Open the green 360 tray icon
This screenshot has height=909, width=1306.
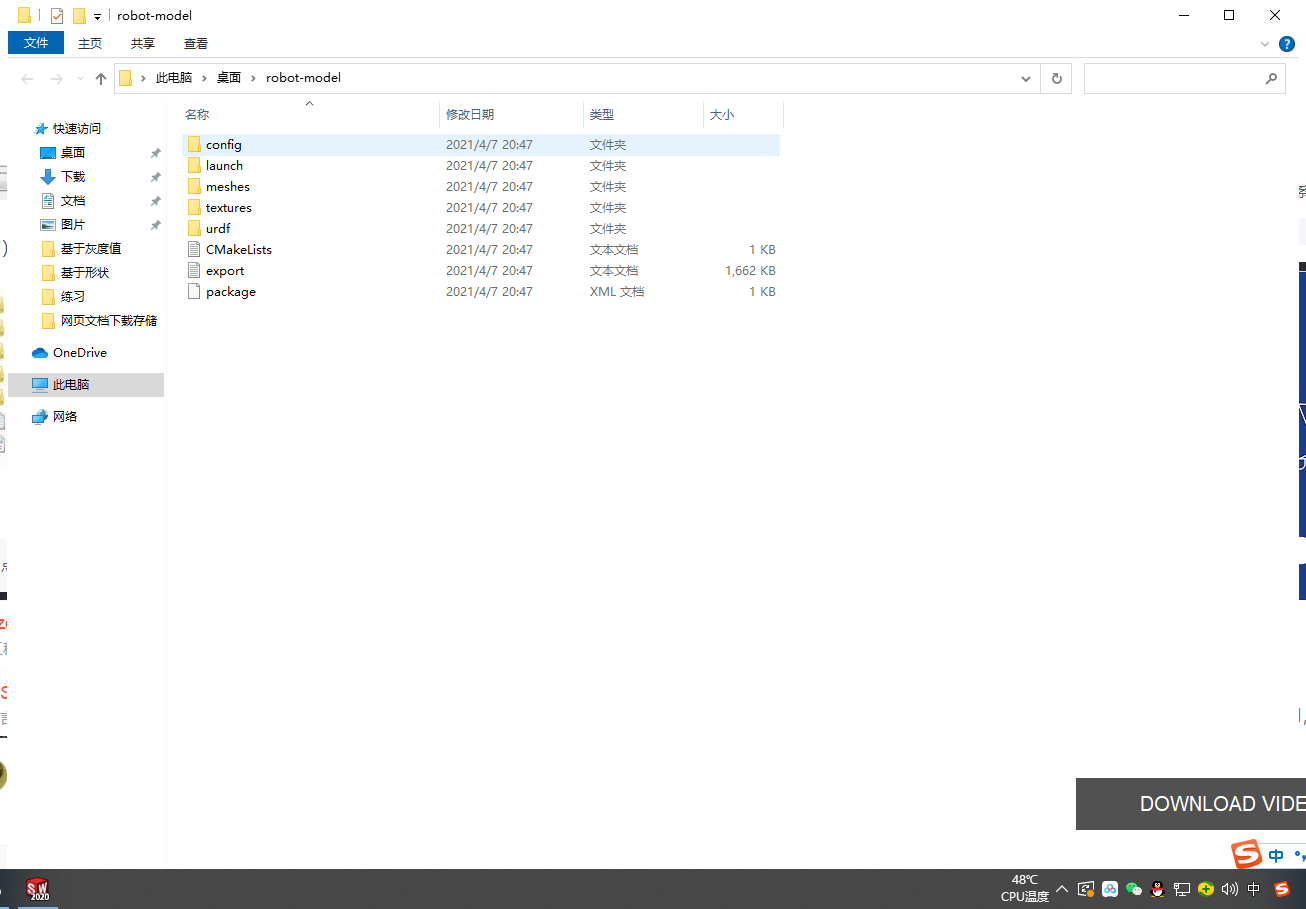(1206, 889)
